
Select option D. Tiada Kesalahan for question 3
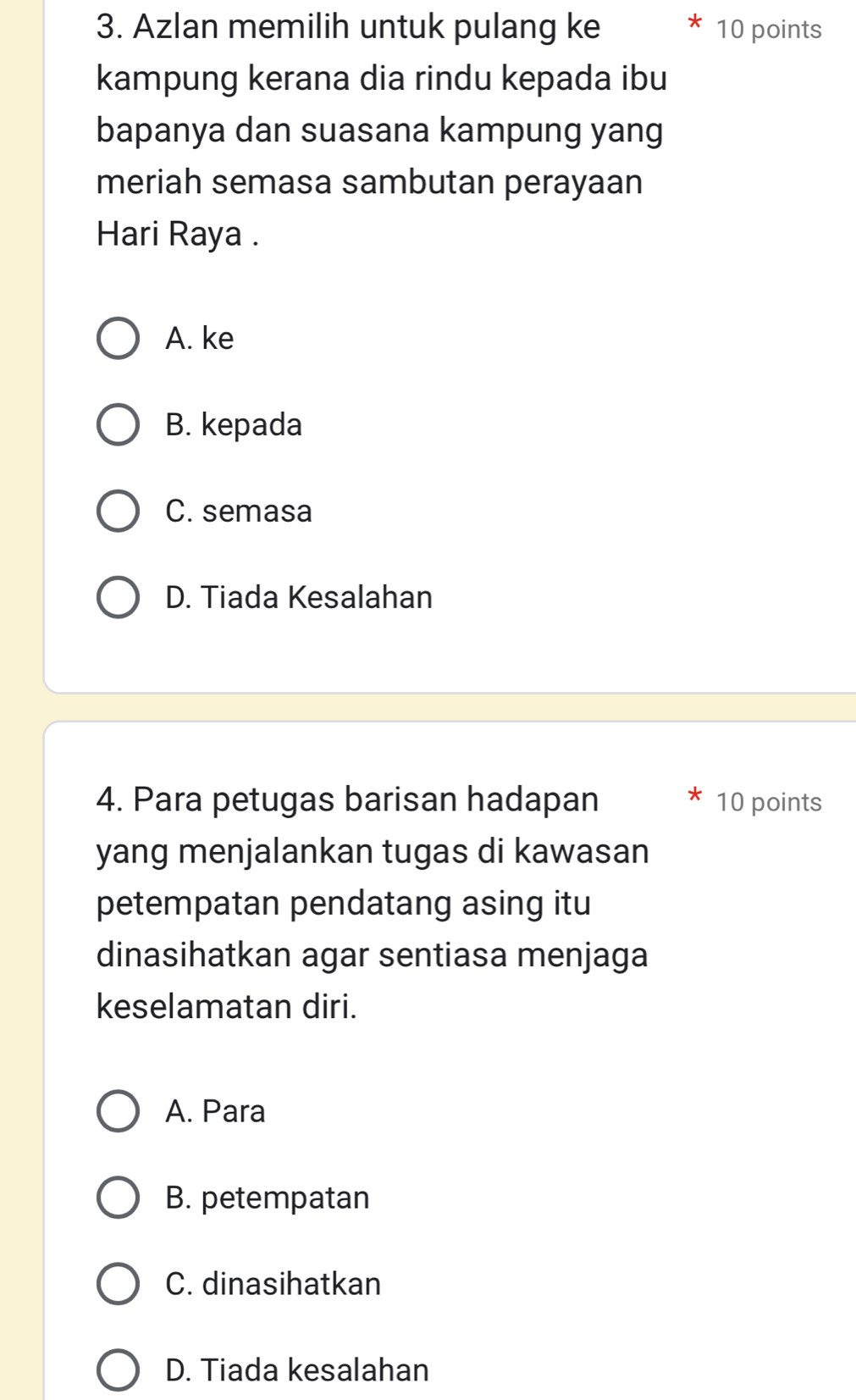[x=119, y=596]
